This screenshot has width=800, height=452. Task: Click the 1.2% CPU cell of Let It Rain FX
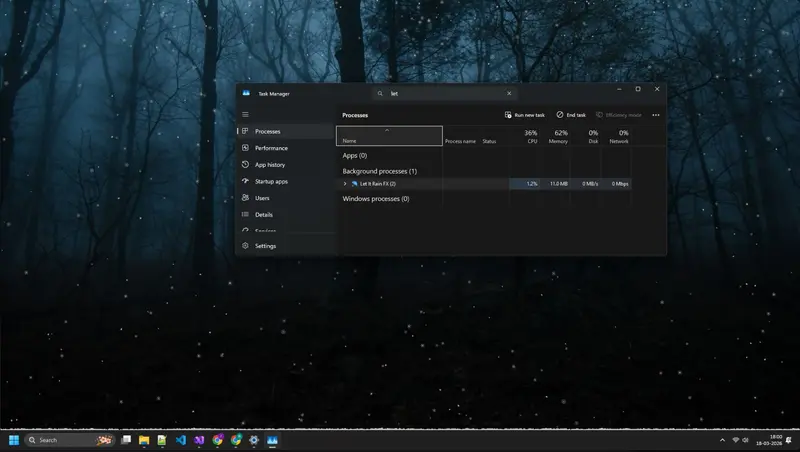coord(525,184)
